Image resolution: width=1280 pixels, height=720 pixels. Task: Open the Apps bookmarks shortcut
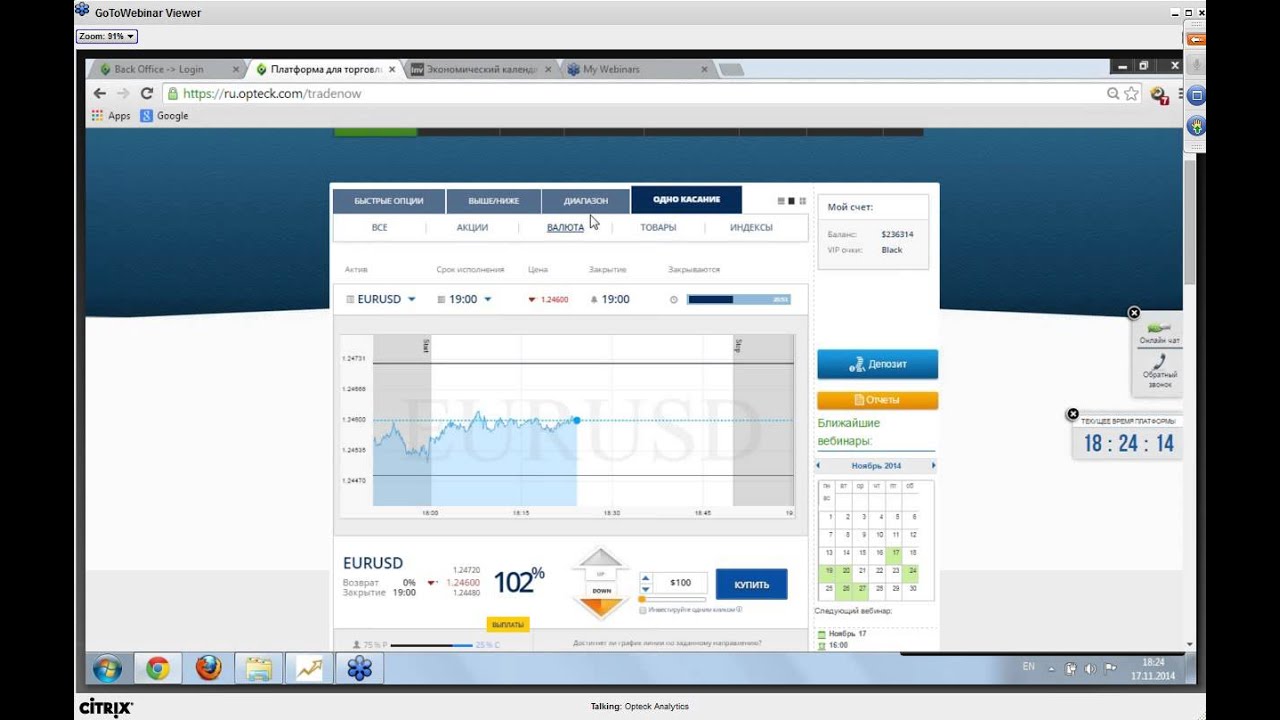point(111,116)
